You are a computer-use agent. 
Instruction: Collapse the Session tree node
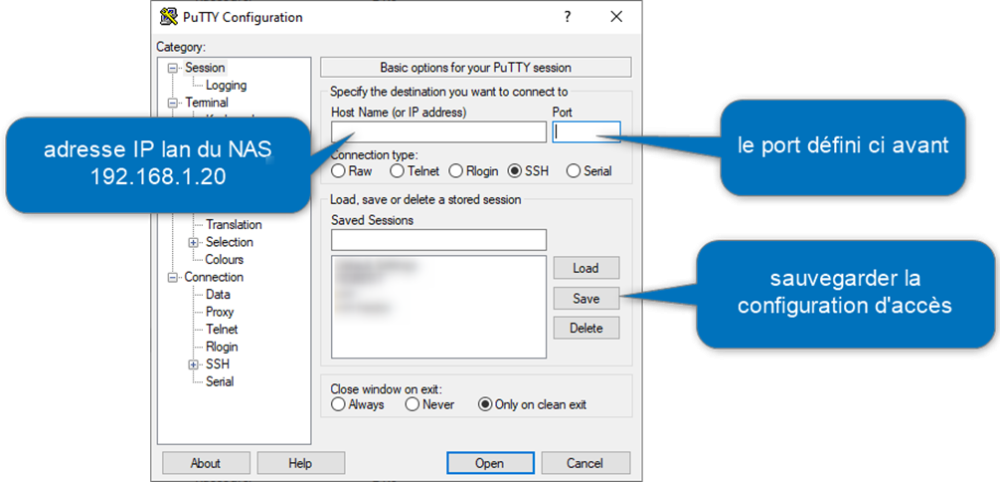coord(172,68)
